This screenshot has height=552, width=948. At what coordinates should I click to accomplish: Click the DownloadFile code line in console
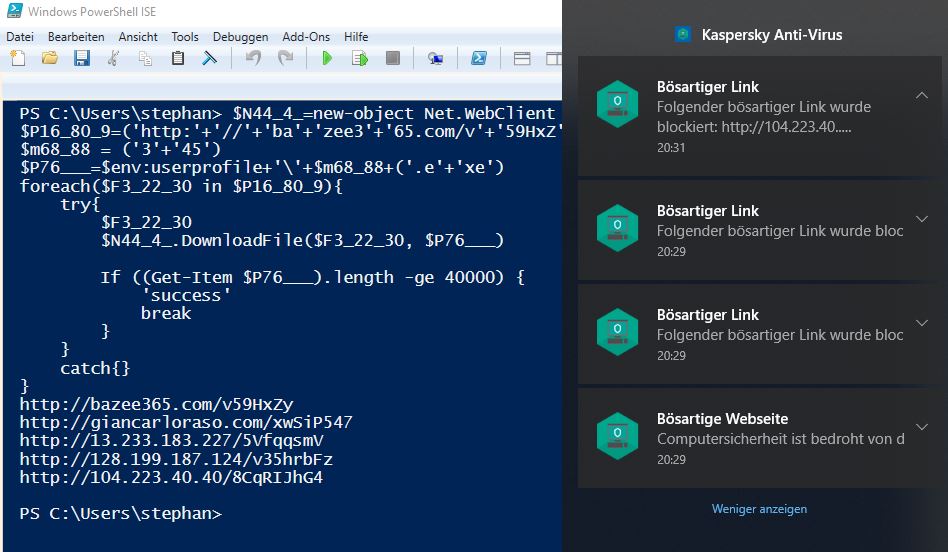coord(302,241)
